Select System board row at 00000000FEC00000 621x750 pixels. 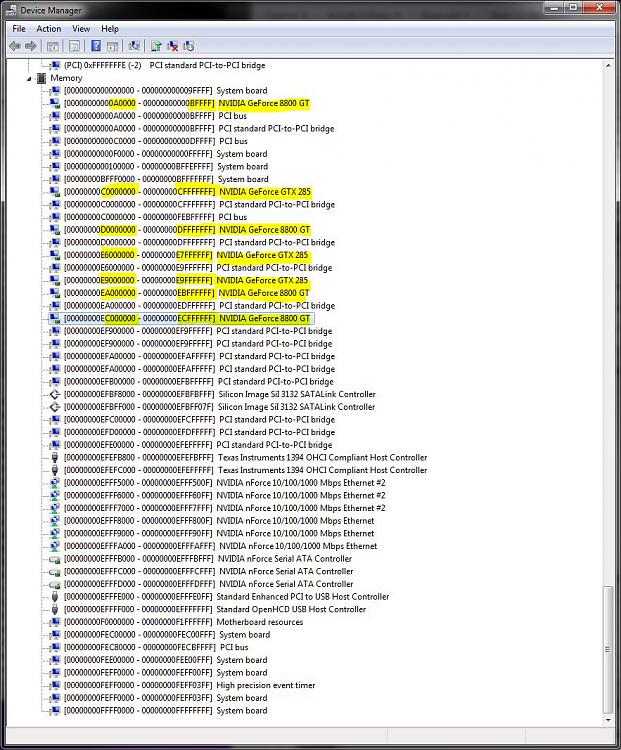(x=167, y=635)
